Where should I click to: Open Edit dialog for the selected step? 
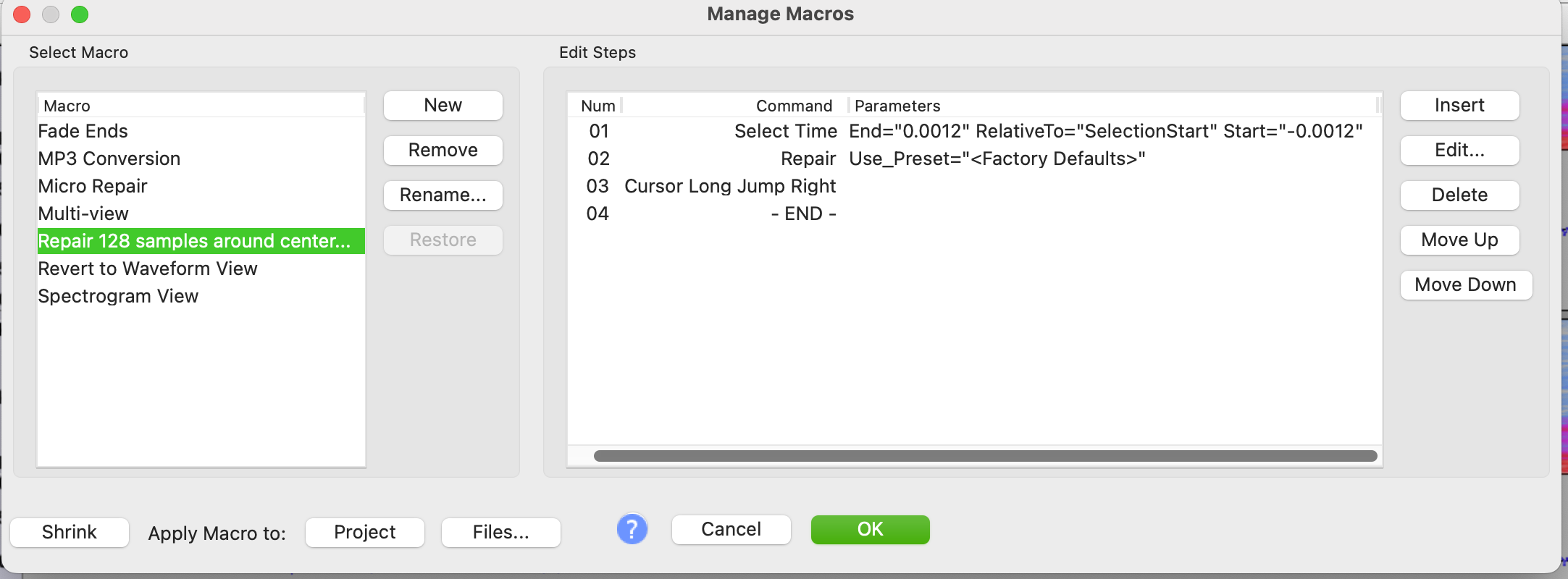1459,151
